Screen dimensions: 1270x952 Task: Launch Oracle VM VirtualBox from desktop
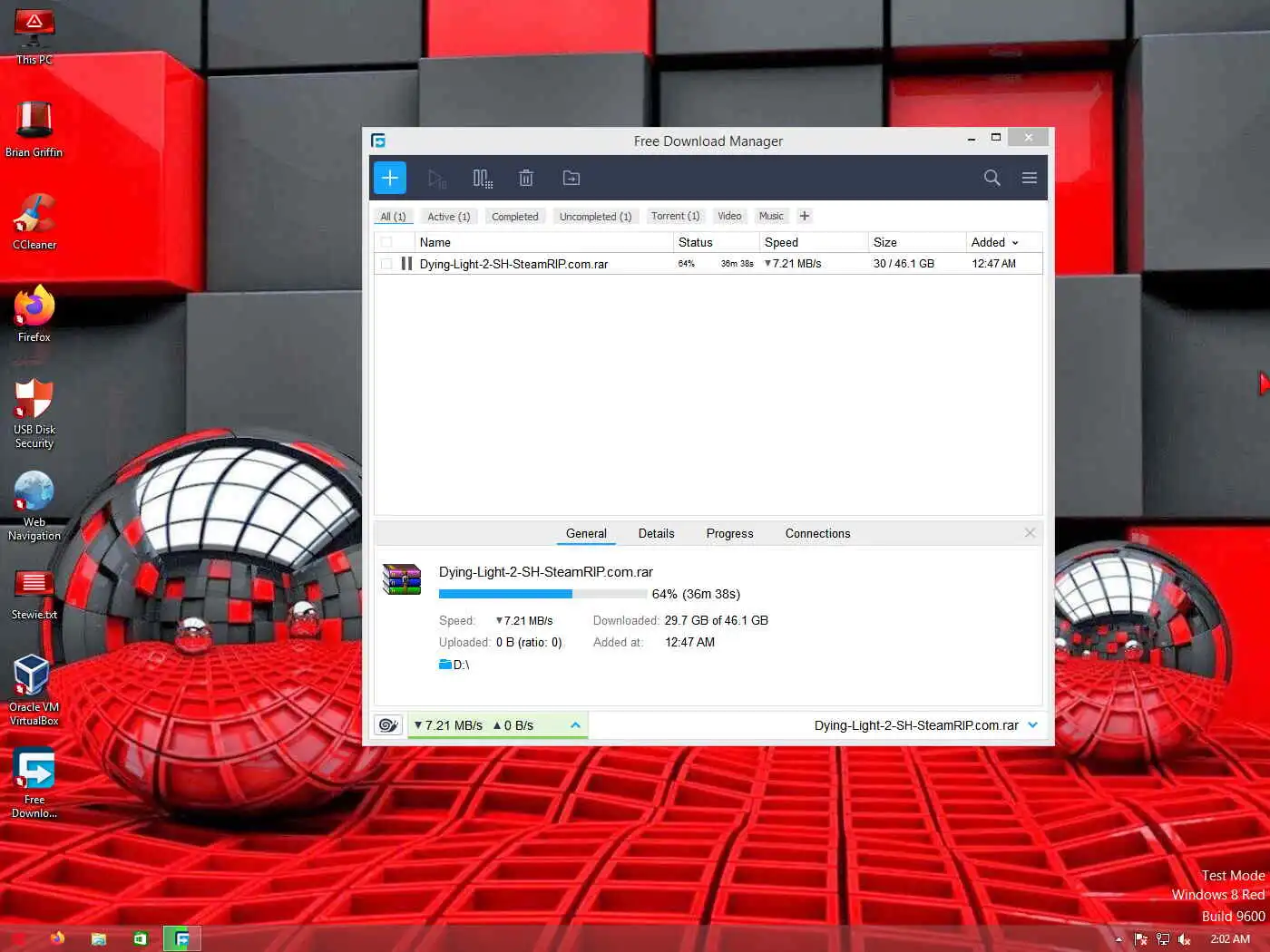click(x=34, y=690)
